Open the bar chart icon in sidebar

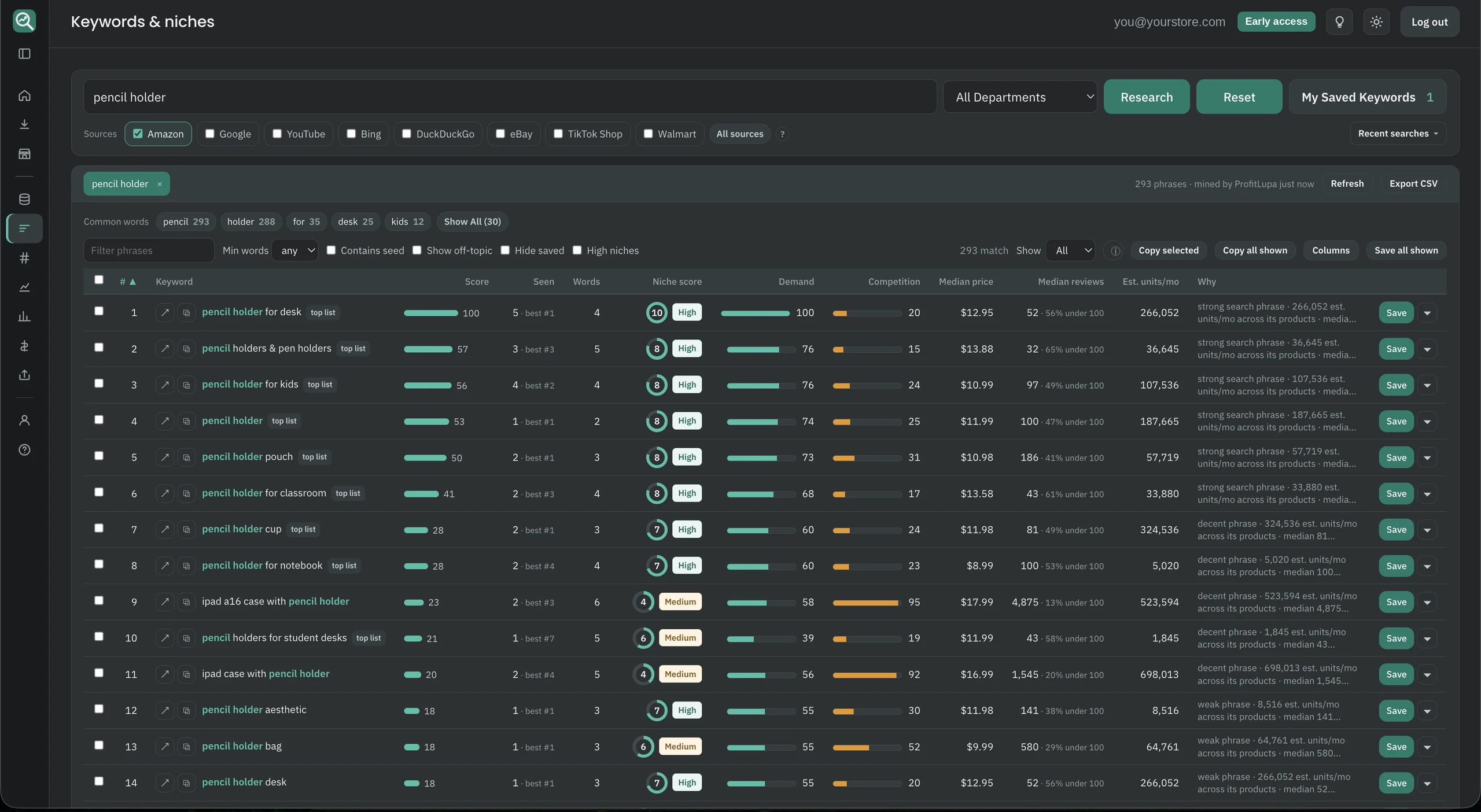pos(24,316)
